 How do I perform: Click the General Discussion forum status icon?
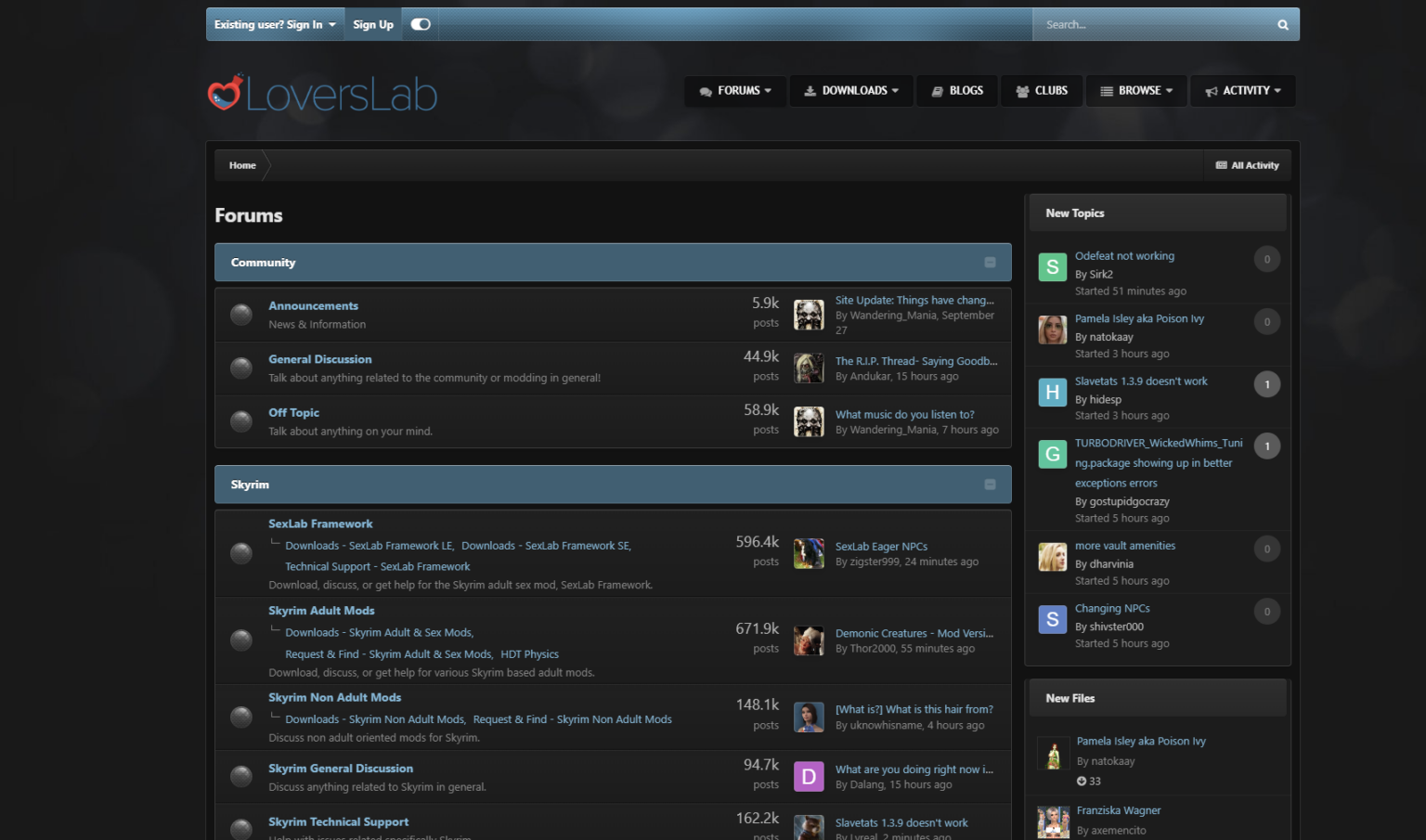click(241, 368)
